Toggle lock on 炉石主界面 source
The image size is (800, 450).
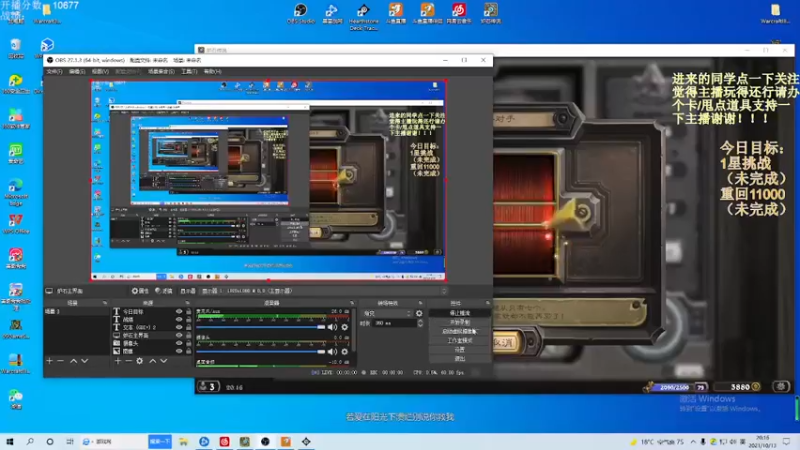189,335
